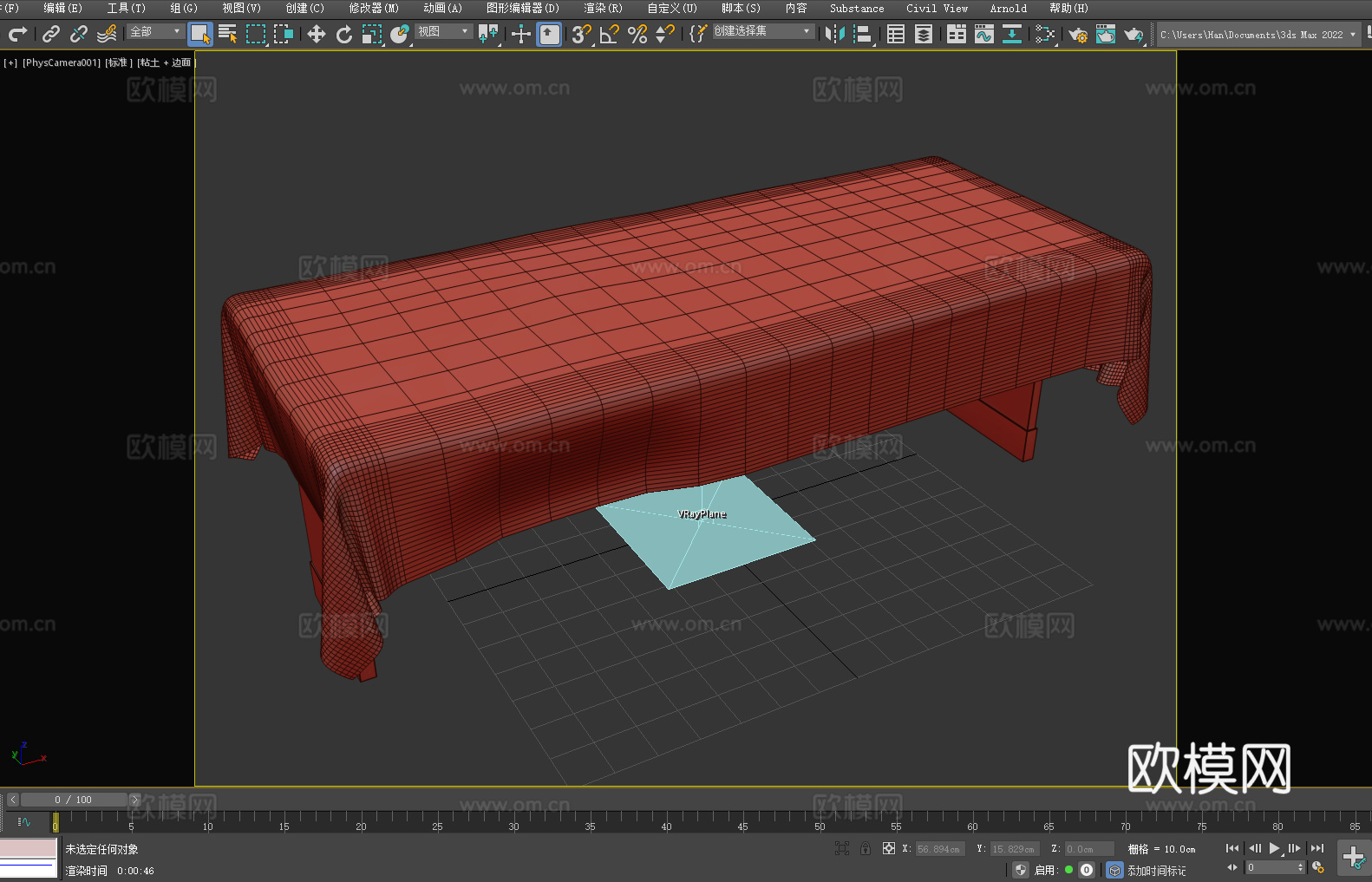
Task: Open the Civil View menu
Action: pyautogui.click(x=937, y=9)
